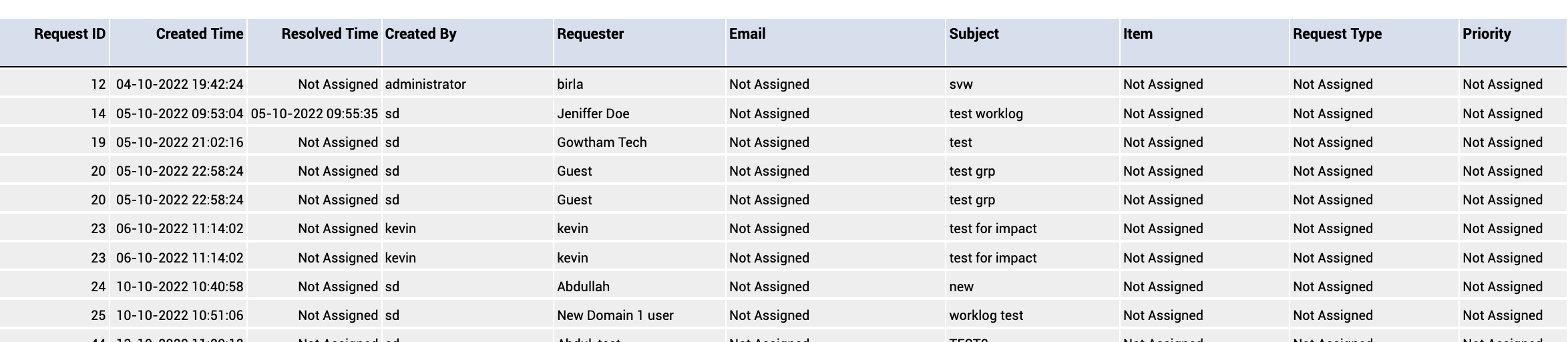The width and height of the screenshot is (1568, 342).
Task: Click the Requester column header
Action: 590,34
